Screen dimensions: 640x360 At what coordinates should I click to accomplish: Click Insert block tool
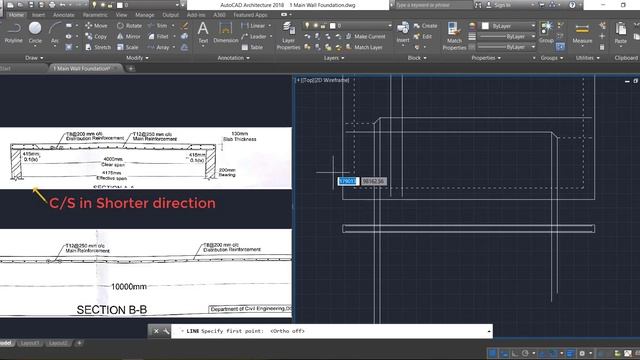tap(403, 33)
